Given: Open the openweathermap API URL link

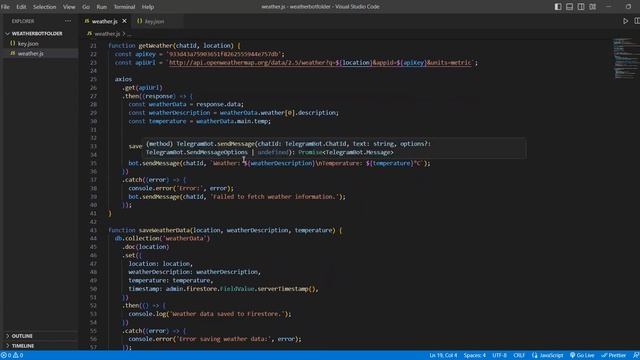Looking at the screenshot, I should pos(320,63).
